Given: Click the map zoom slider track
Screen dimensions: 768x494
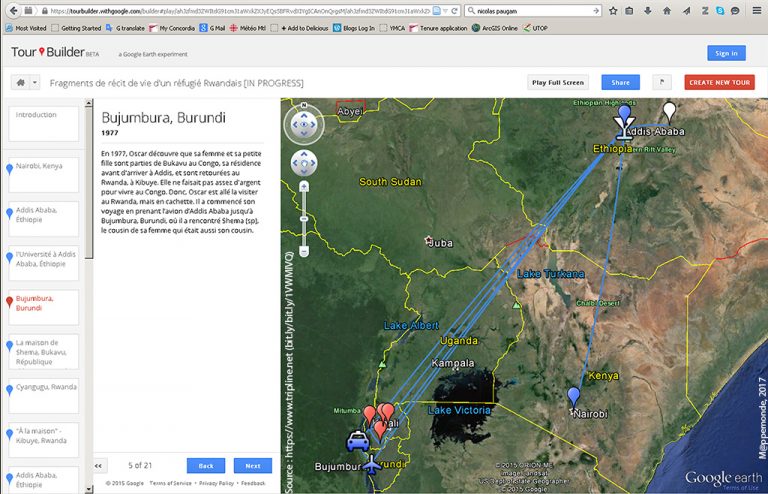Looking at the screenshot, I should pos(304,222).
